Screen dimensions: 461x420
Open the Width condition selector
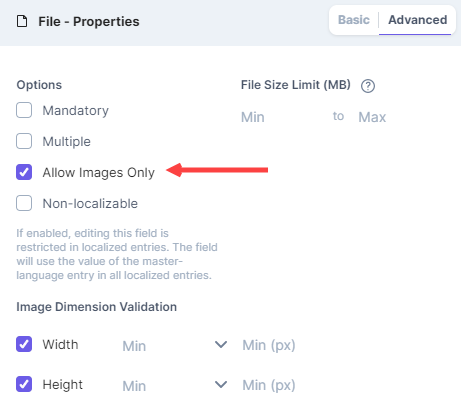(x=175, y=346)
